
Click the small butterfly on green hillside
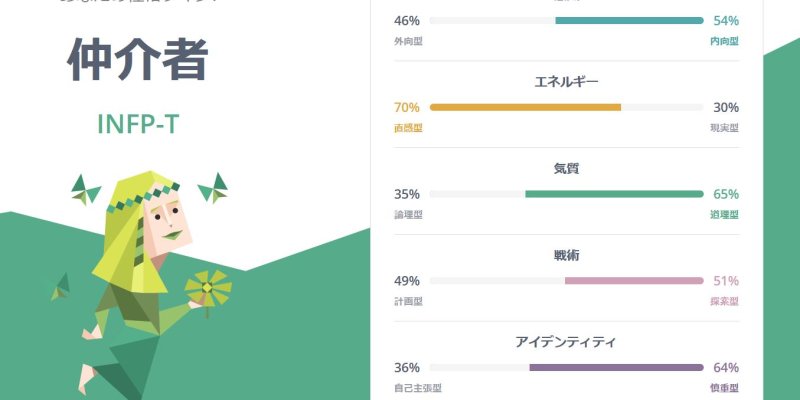point(61,286)
